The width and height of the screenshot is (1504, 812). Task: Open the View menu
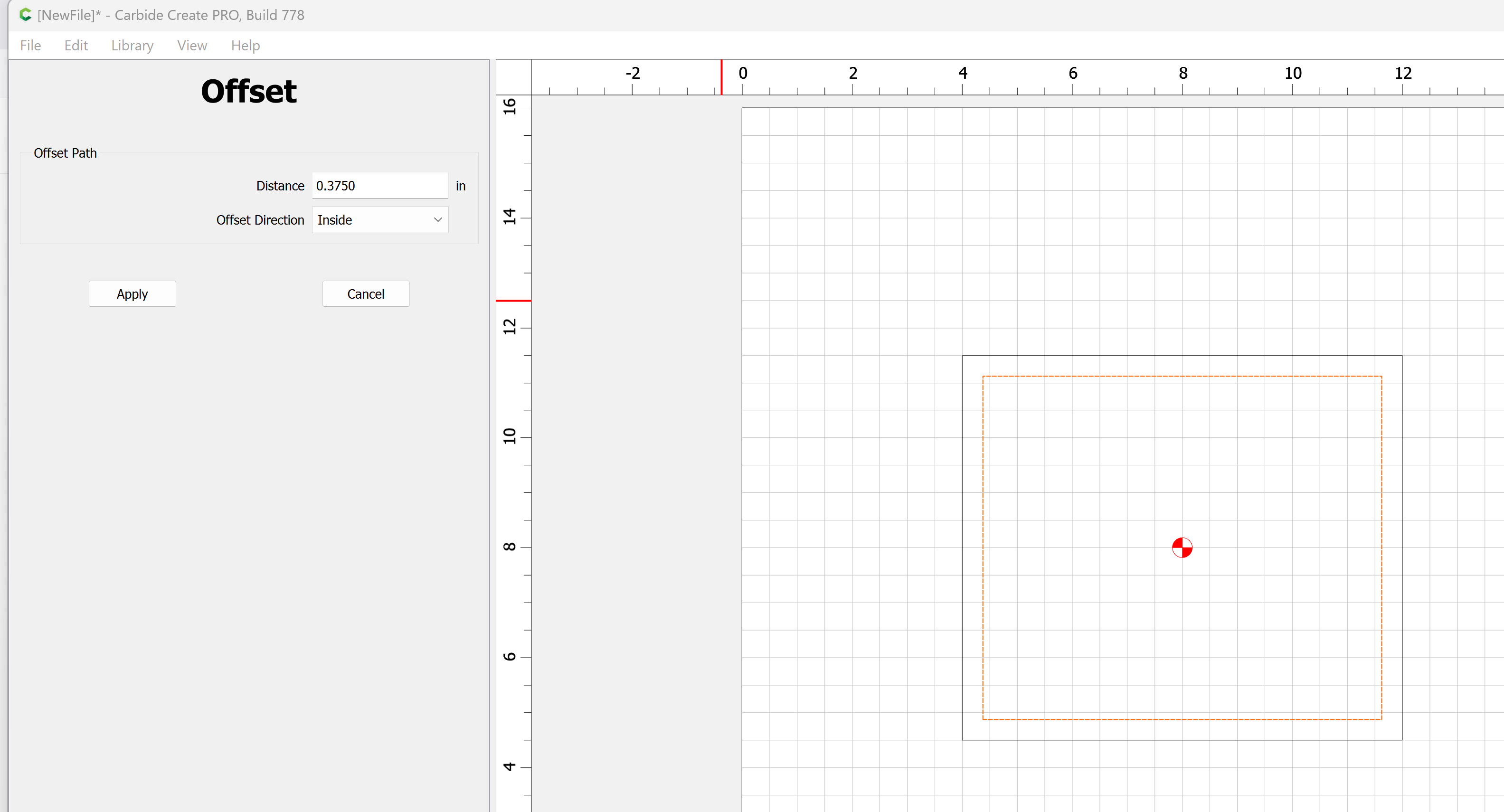click(192, 46)
